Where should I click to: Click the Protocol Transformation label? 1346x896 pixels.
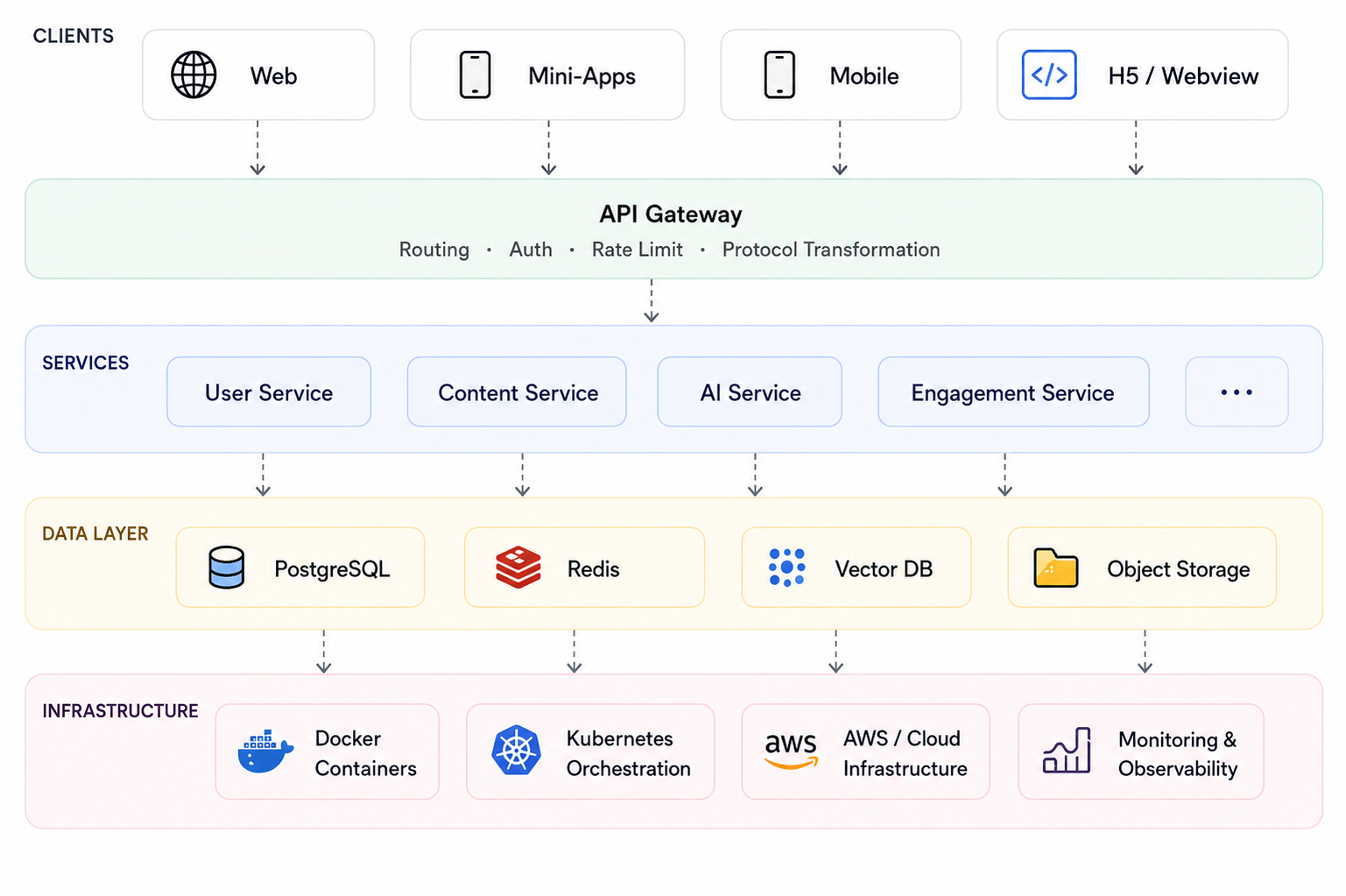pos(831,250)
